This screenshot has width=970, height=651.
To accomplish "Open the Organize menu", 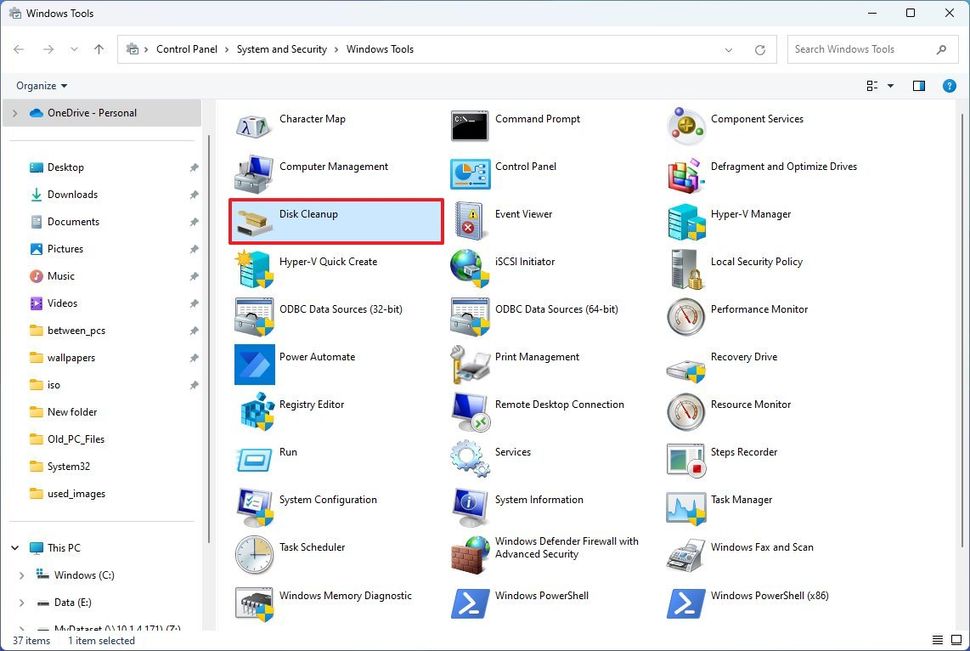I will [x=38, y=85].
